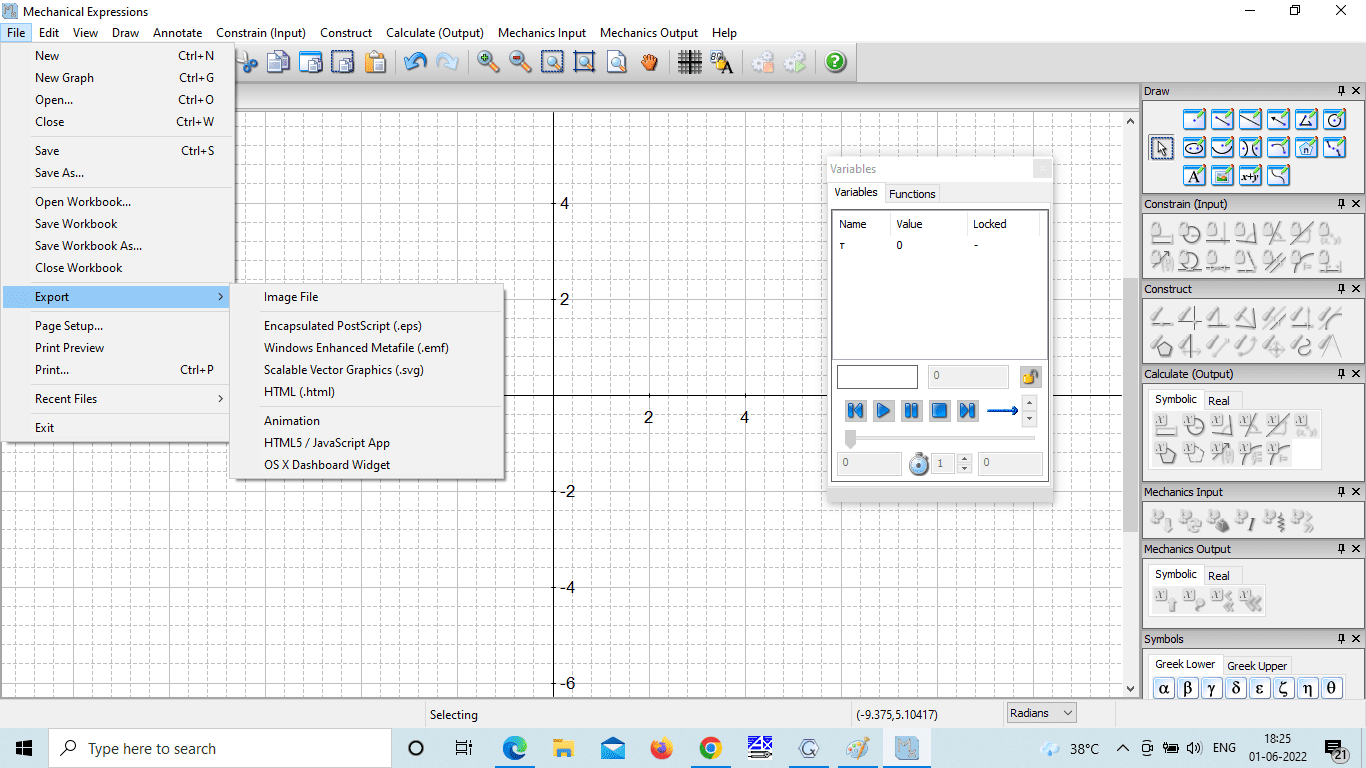Pin the Construct panel

click(1342, 289)
